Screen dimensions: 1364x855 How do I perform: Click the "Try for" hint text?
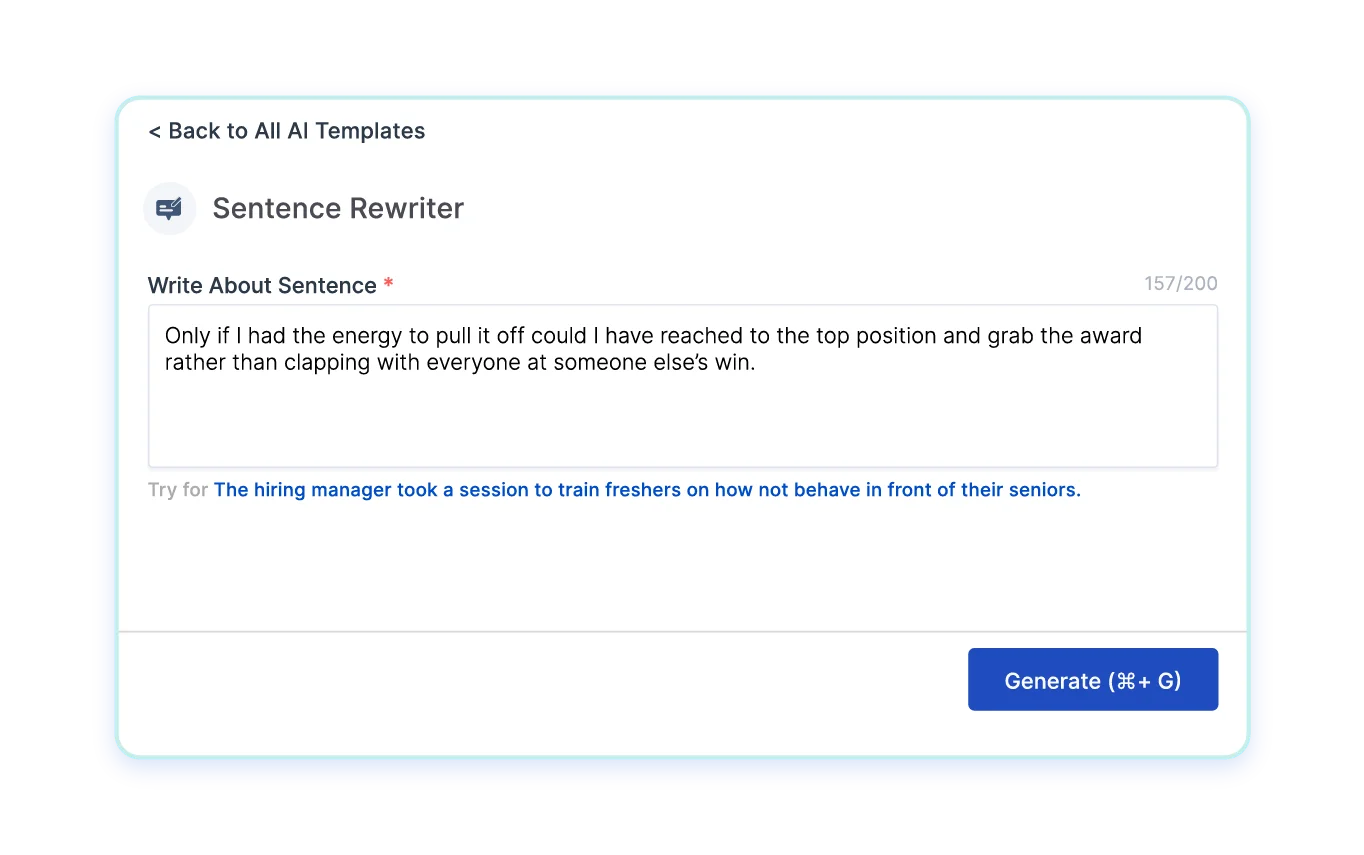point(178,490)
